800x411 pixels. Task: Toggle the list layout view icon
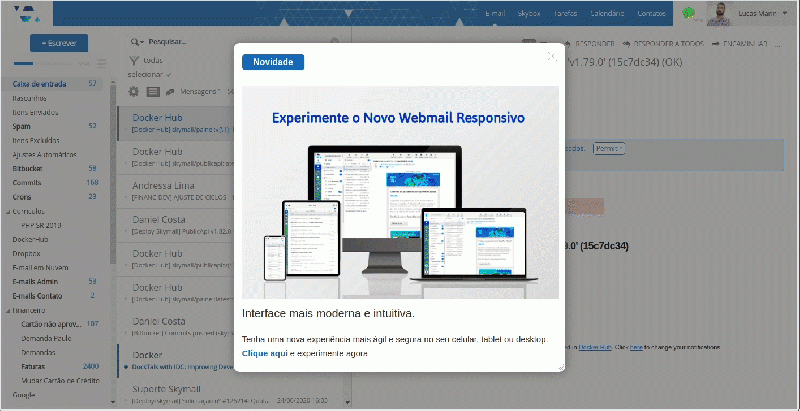tap(153, 92)
